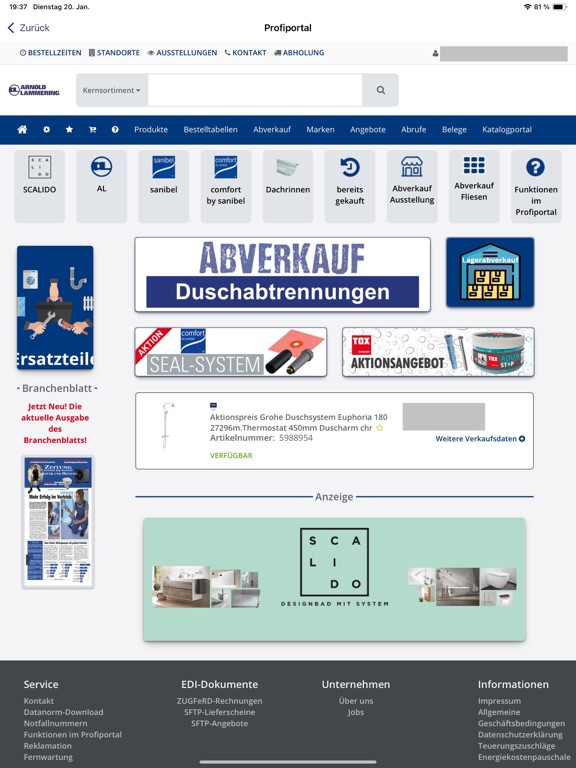576x768 pixels.
Task: Open the TOX Aktionsangebot banner
Action: pyautogui.click(x=438, y=352)
